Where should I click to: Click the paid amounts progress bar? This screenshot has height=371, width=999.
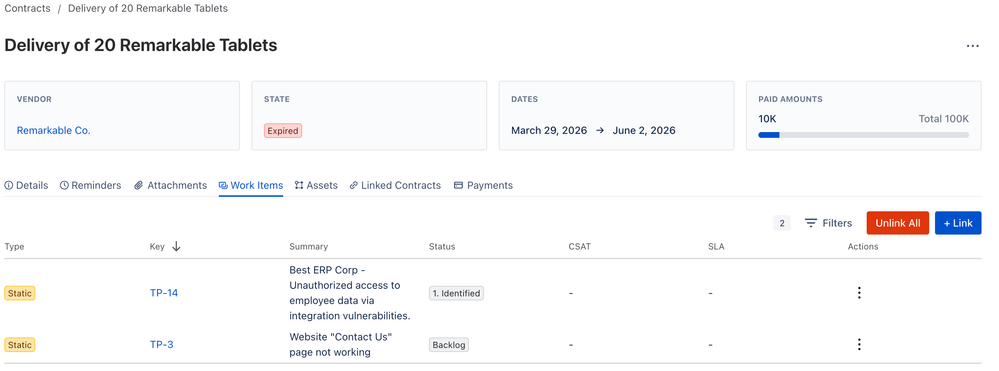(863, 135)
